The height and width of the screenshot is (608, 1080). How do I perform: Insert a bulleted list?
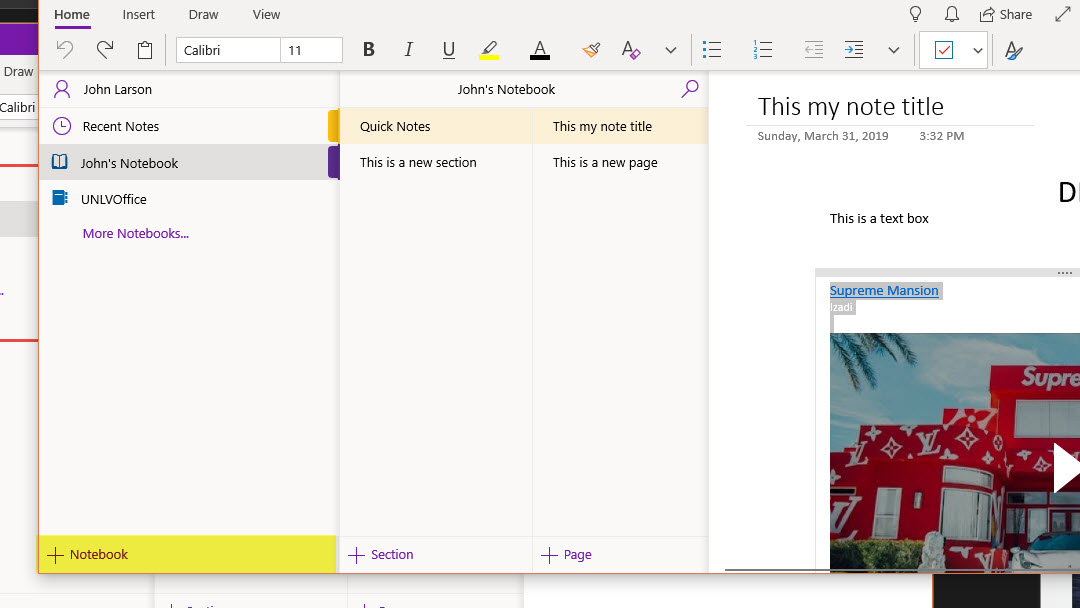pos(712,50)
